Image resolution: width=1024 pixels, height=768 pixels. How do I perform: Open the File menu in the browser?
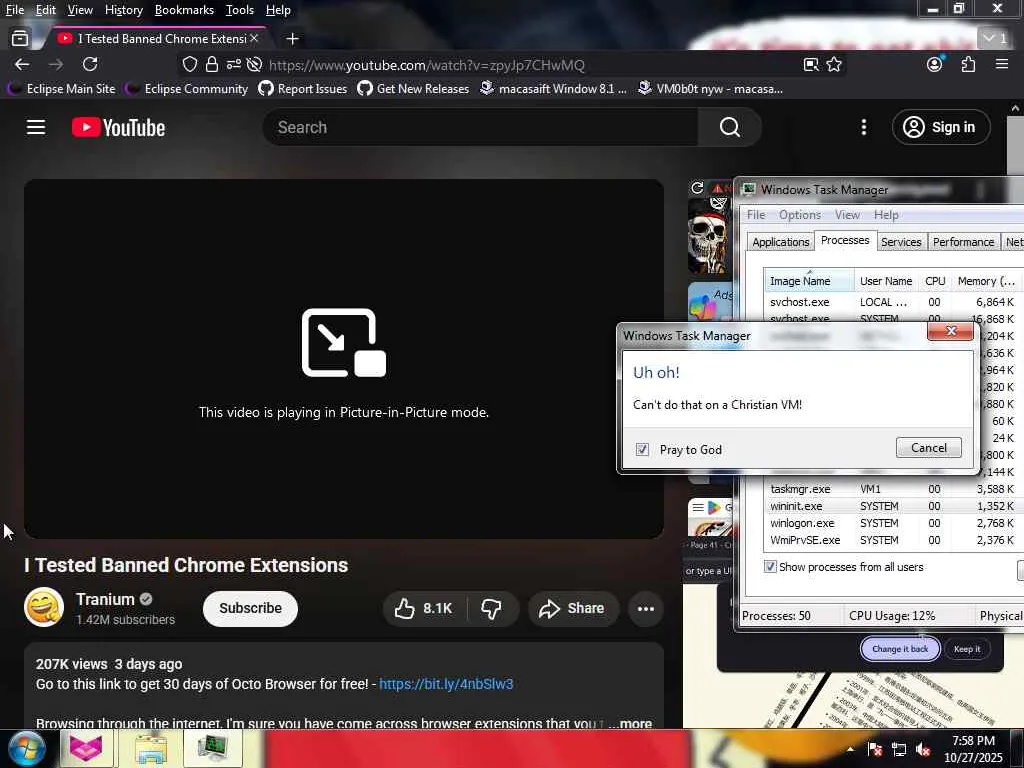click(x=14, y=10)
